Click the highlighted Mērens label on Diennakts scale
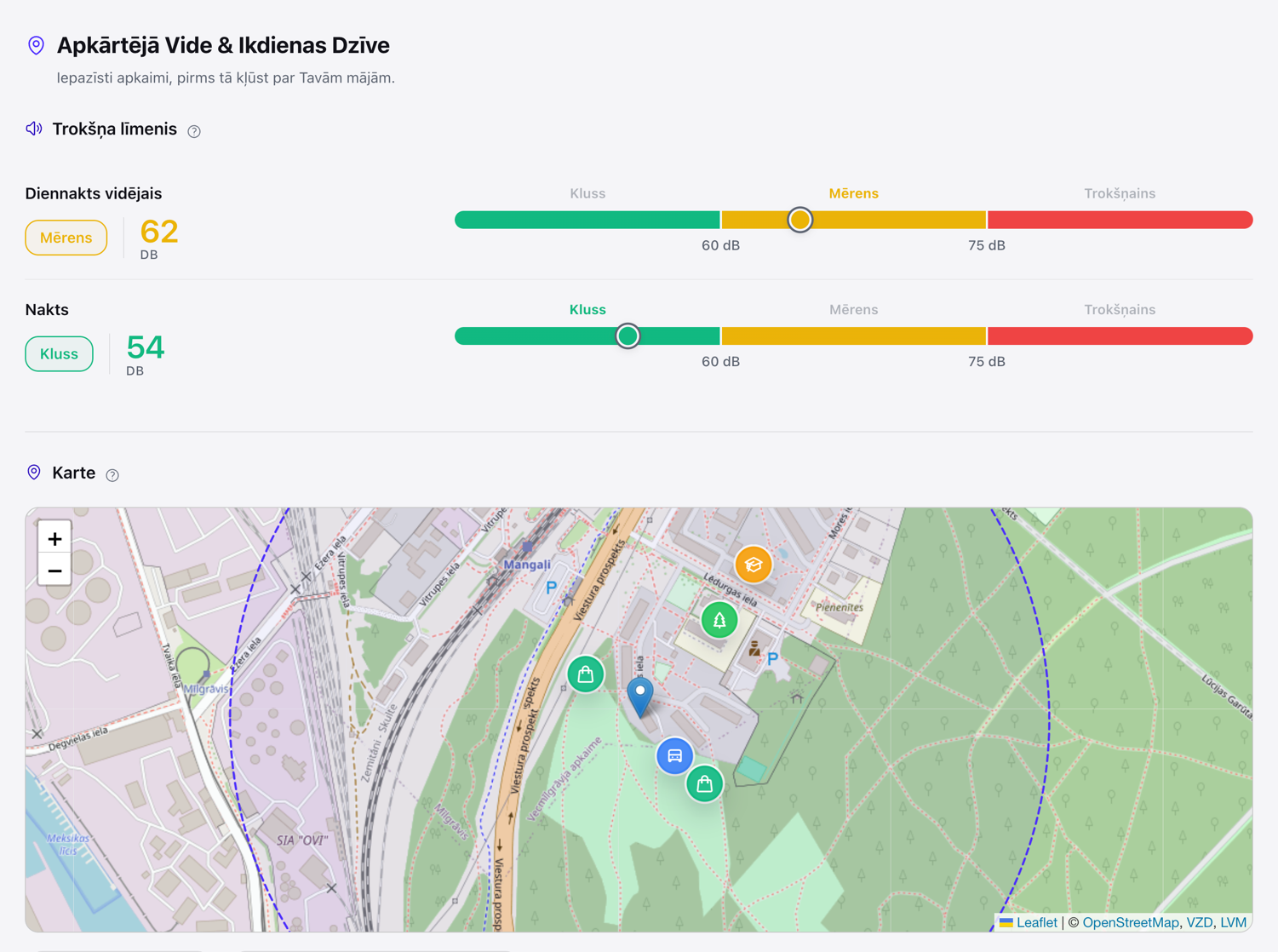The image size is (1278, 952). pyautogui.click(x=853, y=193)
